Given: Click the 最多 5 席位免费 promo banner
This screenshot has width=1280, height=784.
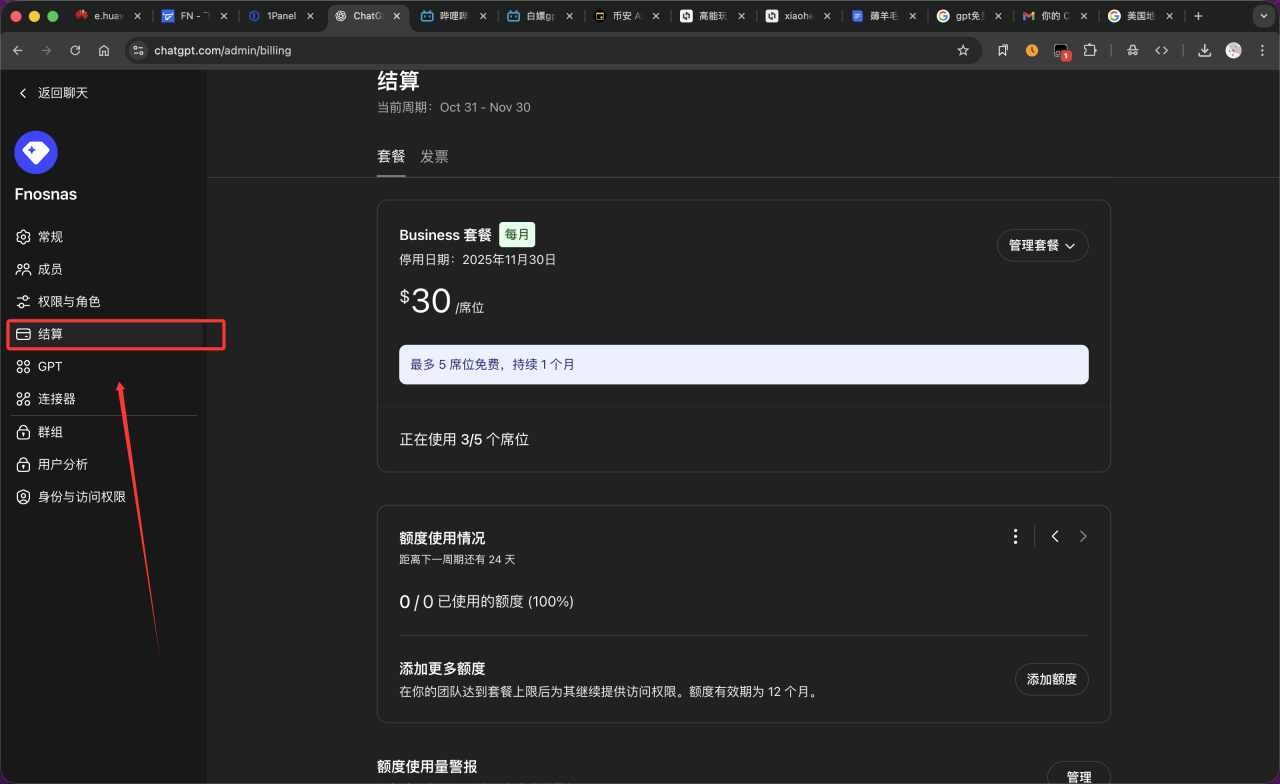Looking at the screenshot, I should coord(744,365).
